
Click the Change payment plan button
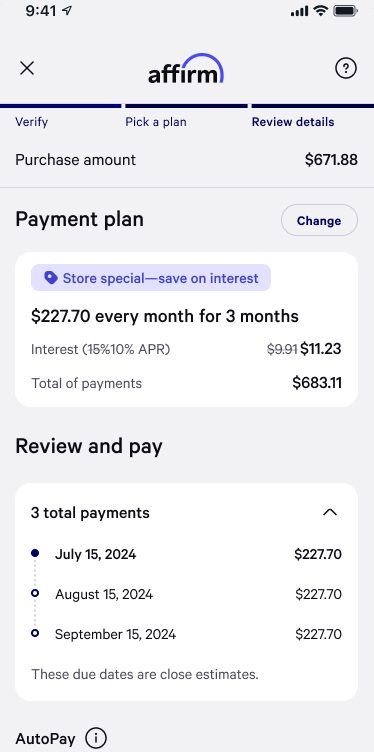tap(319, 221)
